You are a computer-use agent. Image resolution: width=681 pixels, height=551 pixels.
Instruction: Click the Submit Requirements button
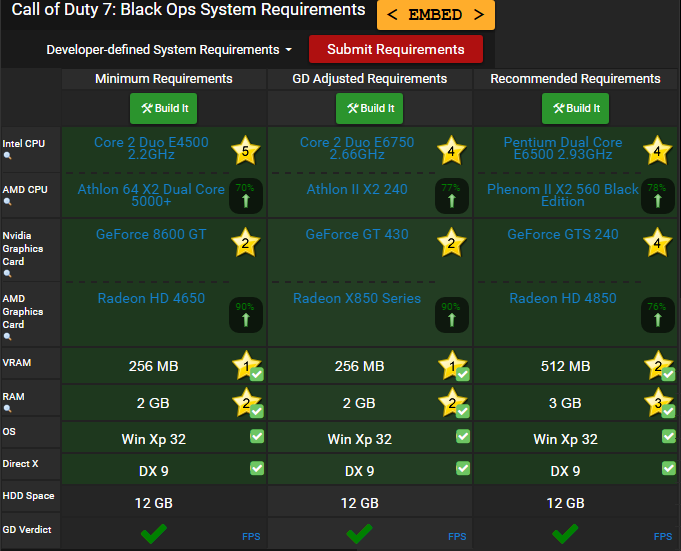tap(396, 49)
